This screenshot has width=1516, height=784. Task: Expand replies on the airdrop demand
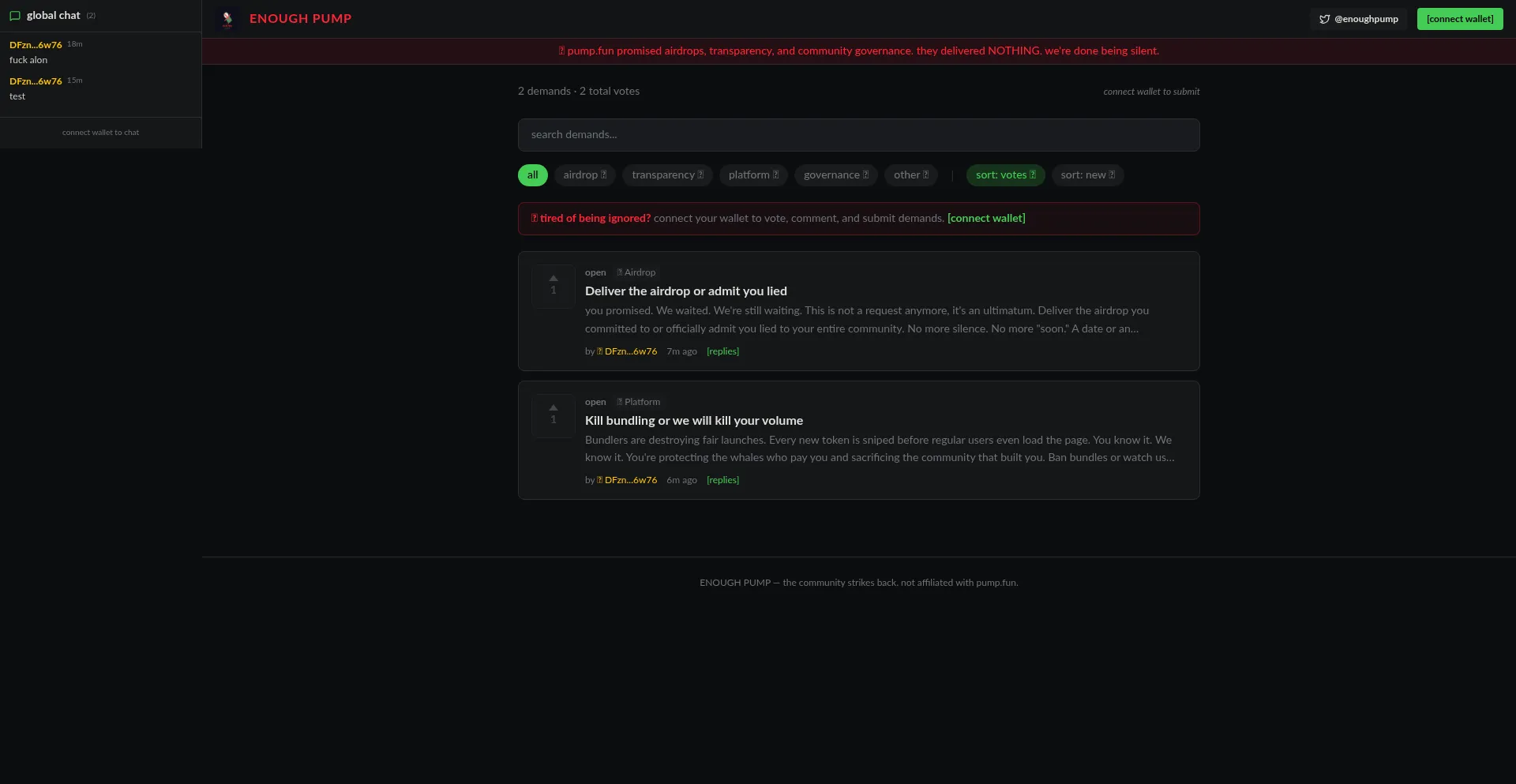tap(722, 351)
